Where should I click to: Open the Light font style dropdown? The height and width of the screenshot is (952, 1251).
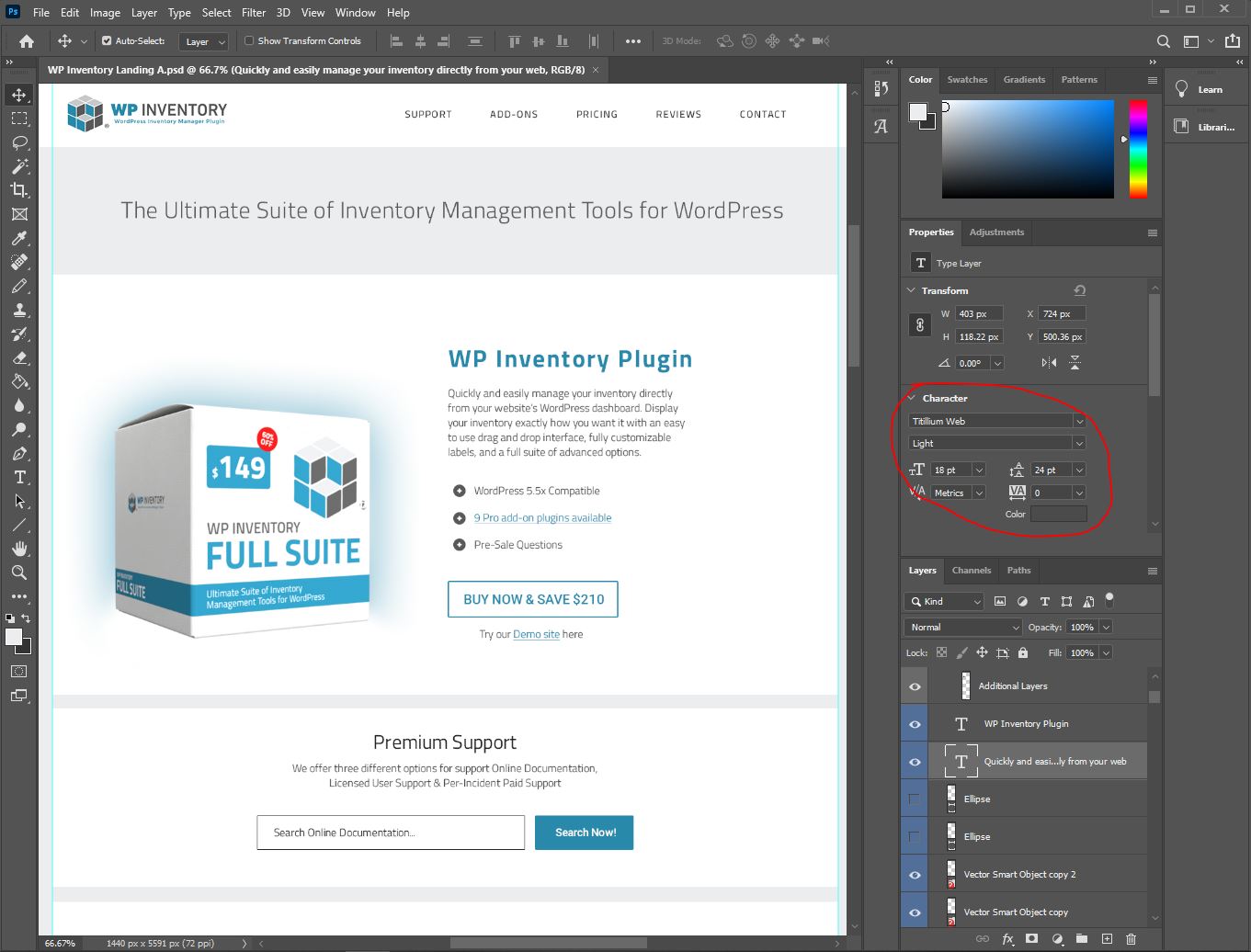click(x=1079, y=443)
